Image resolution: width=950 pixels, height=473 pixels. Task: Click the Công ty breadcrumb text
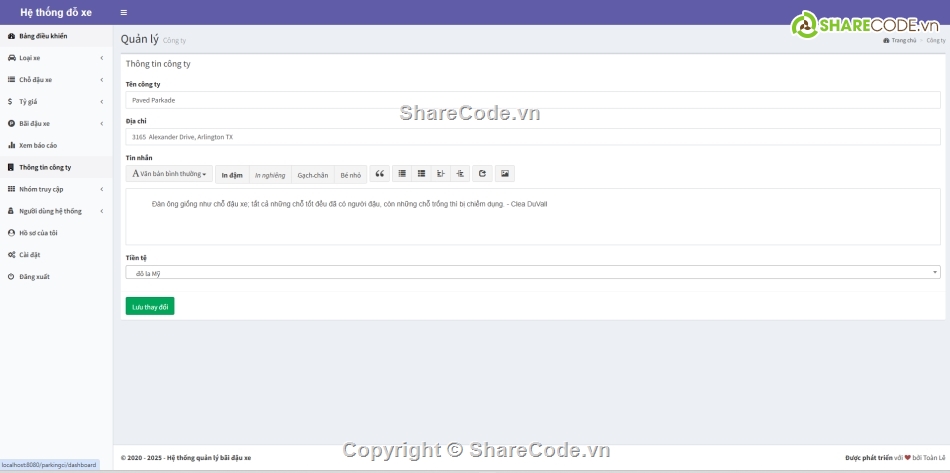point(935,41)
